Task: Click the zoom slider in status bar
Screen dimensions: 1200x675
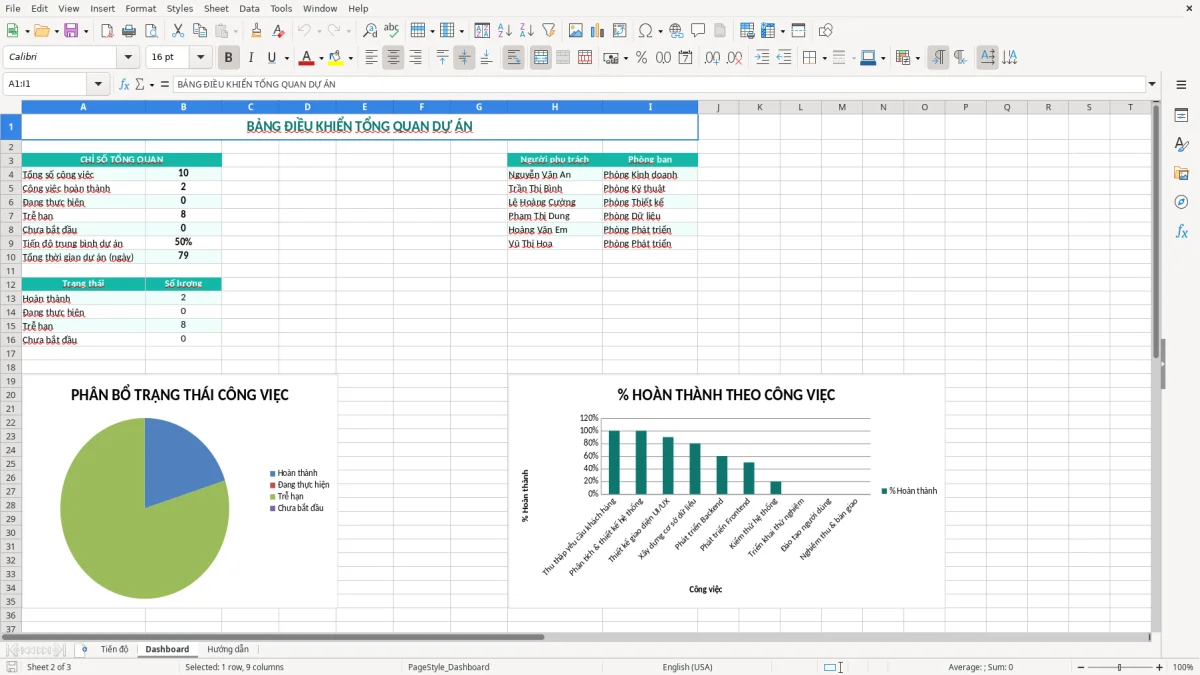Action: pos(1119,667)
